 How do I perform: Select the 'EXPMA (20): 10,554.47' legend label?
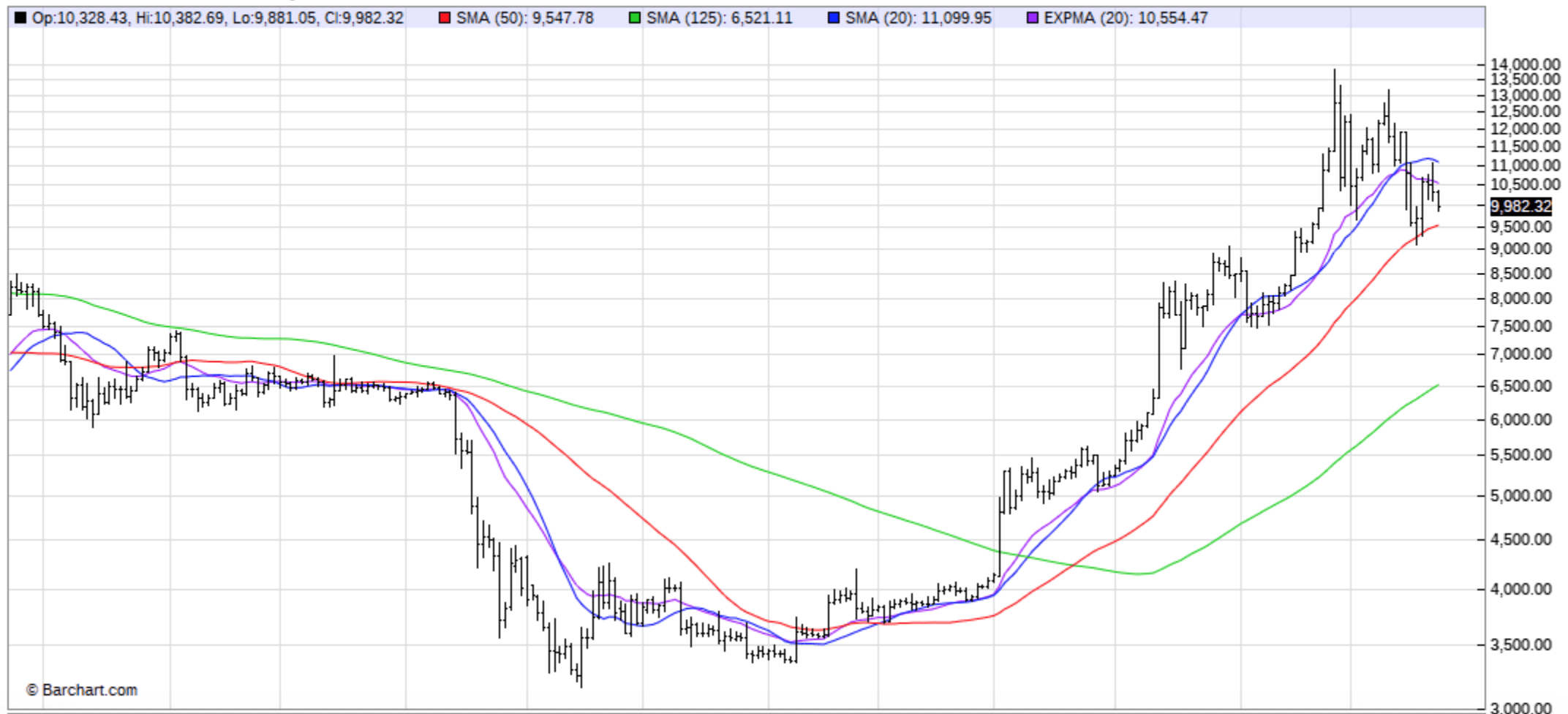1126,18
